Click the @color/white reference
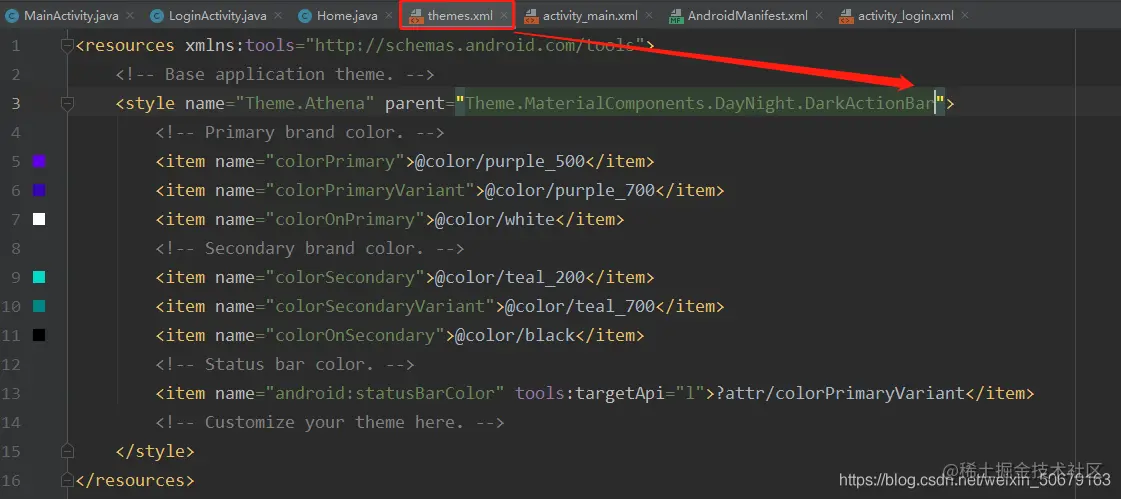 [495, 219]
